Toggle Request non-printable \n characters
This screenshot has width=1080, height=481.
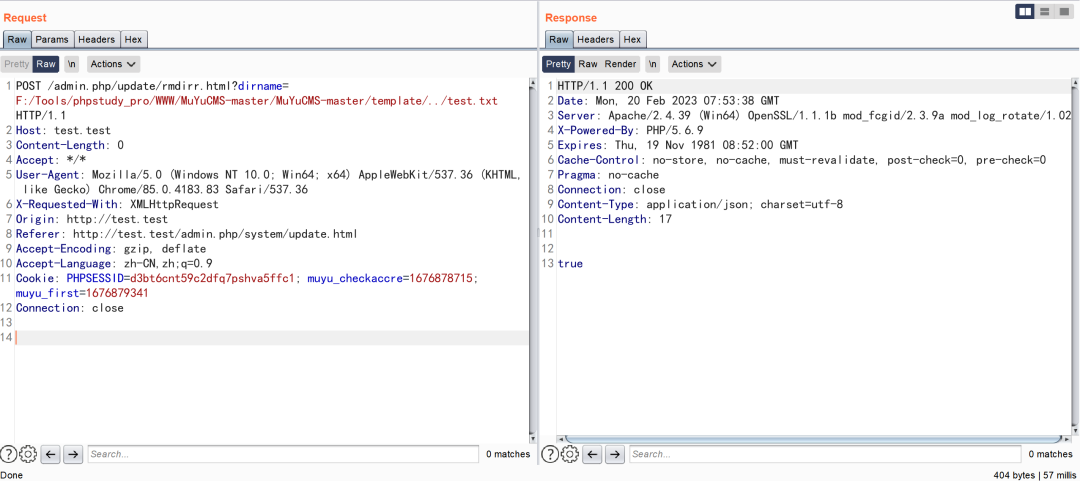pyautogui.click(x=72, y=64)
